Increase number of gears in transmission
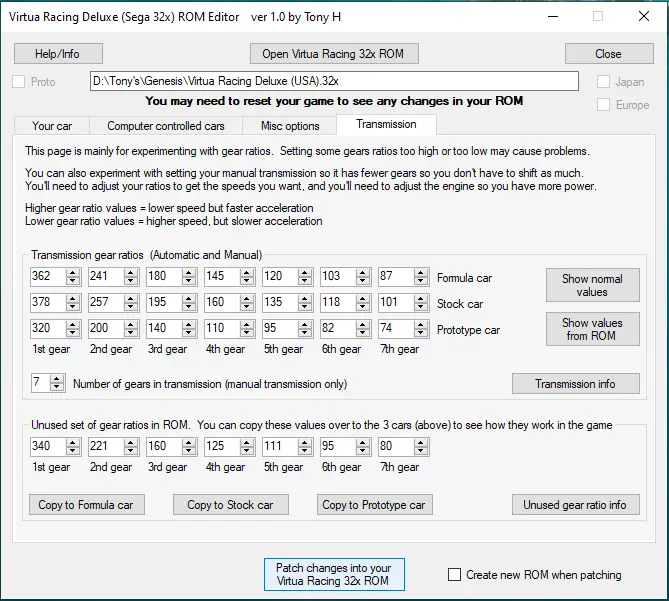669x601 pixels. (x=57, y=379)
